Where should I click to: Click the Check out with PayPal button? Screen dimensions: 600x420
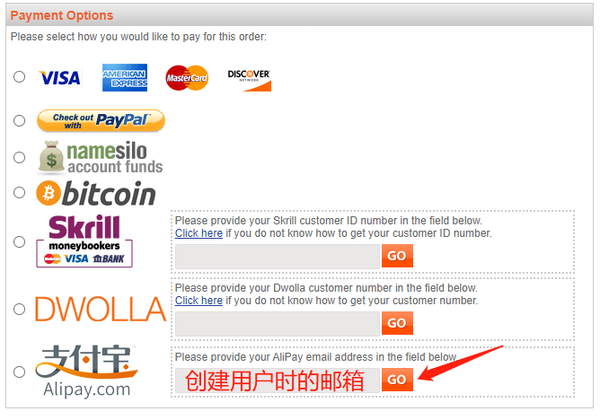click(x=101, y=120)
